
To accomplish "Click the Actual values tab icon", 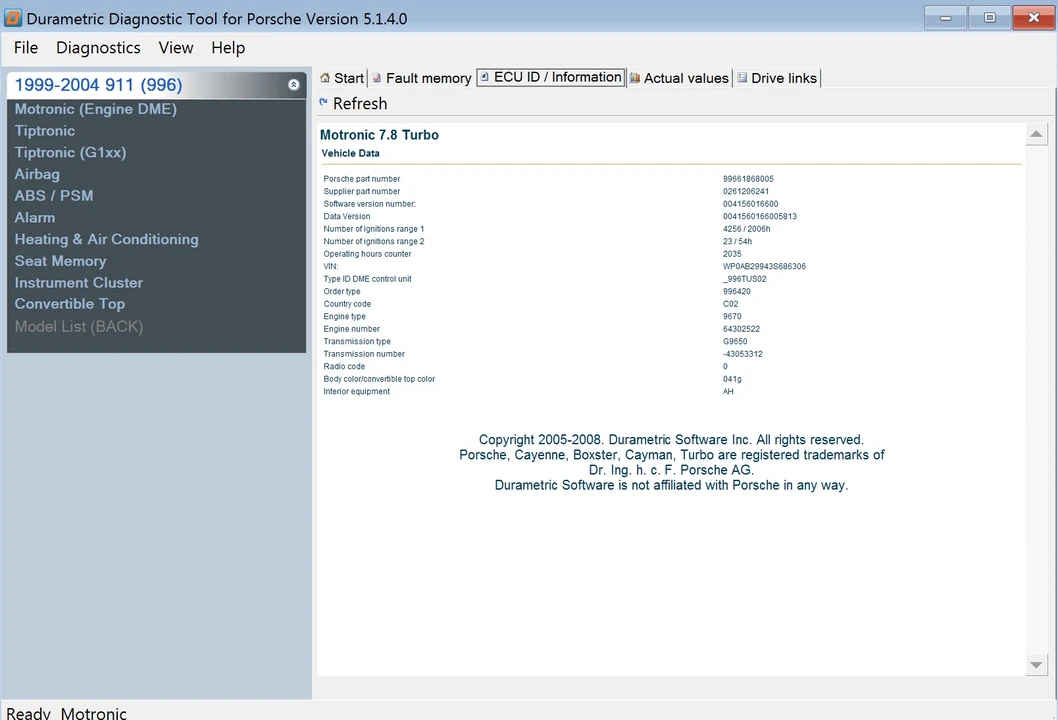I will pyautogui.click(x=634, y=78).
